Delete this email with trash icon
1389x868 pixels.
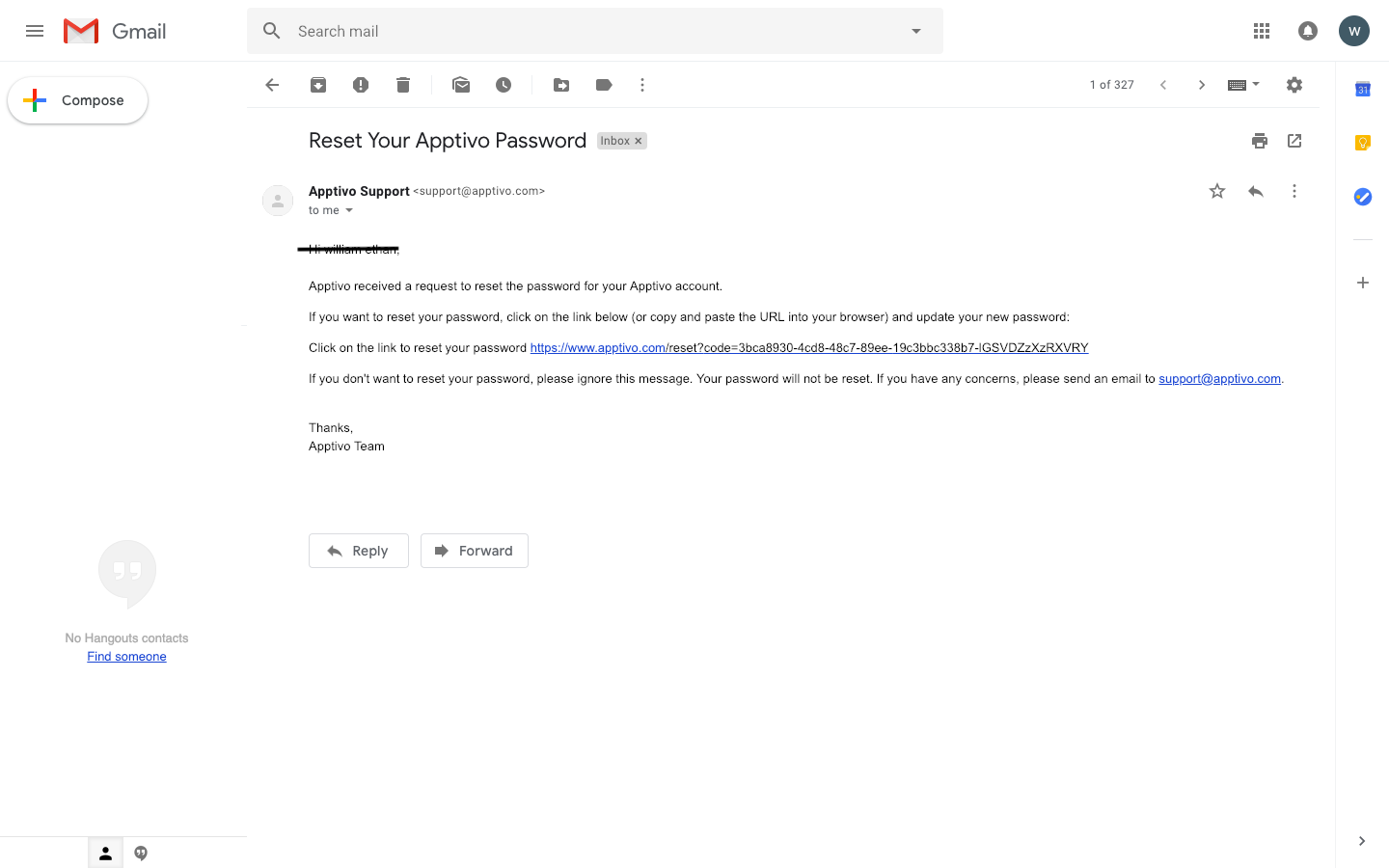[403, 85]
